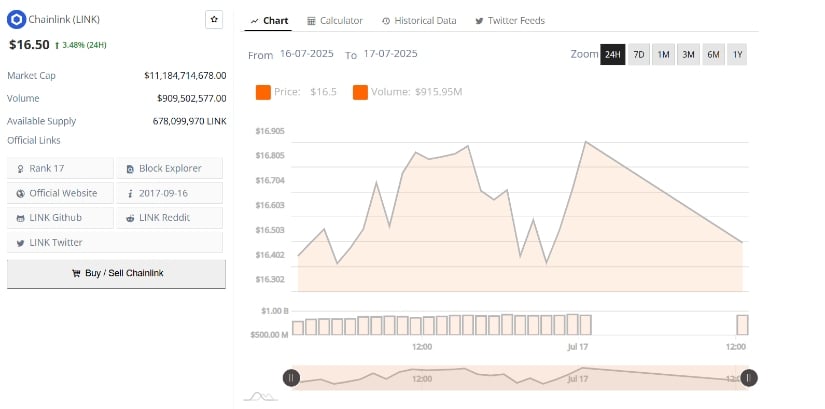Click the Historical Data clock icon

(x=386, y=21)
